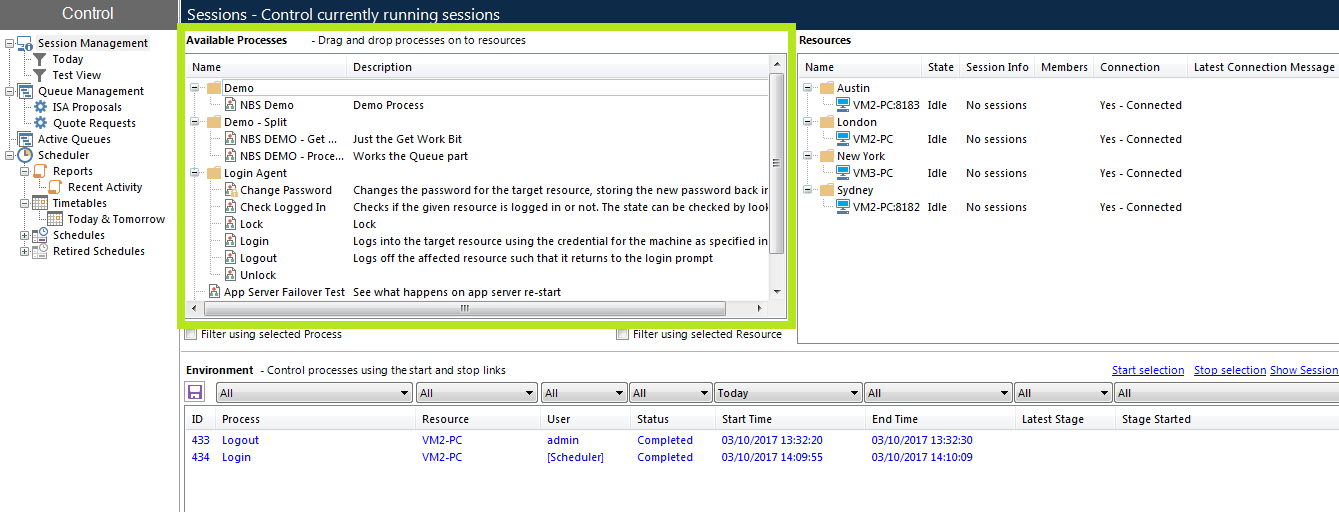Click the gear icon for Quote Requests
Screen dimensions: 1339x512
tap(40, 123)
